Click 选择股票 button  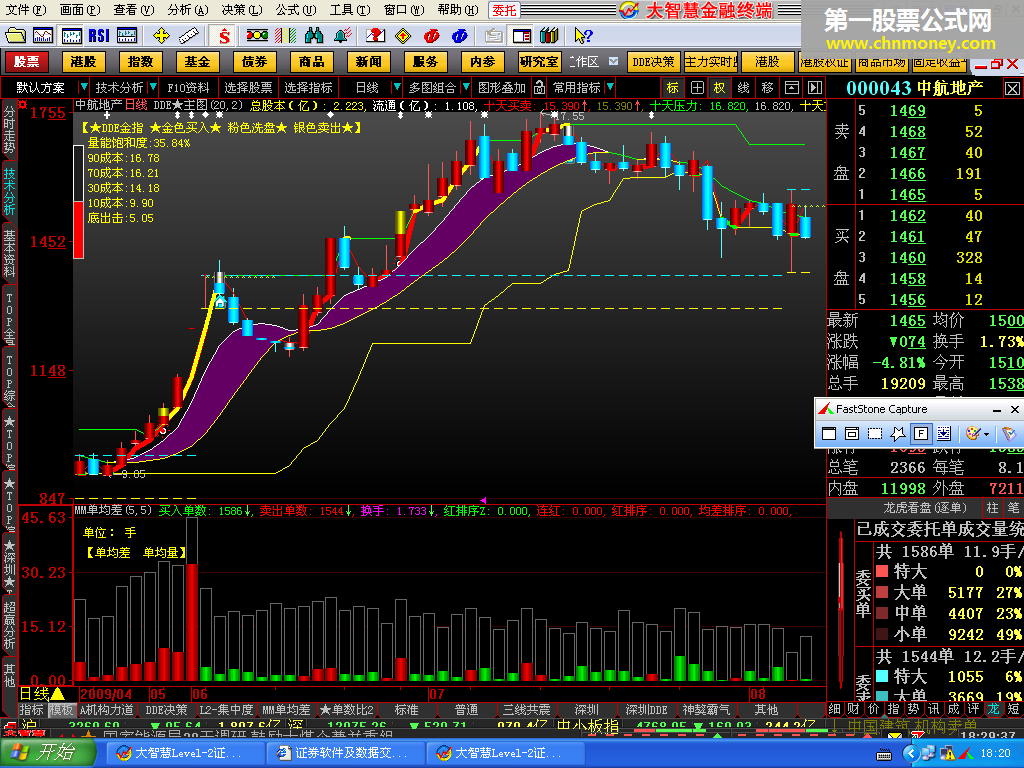(x=248, y=87)
